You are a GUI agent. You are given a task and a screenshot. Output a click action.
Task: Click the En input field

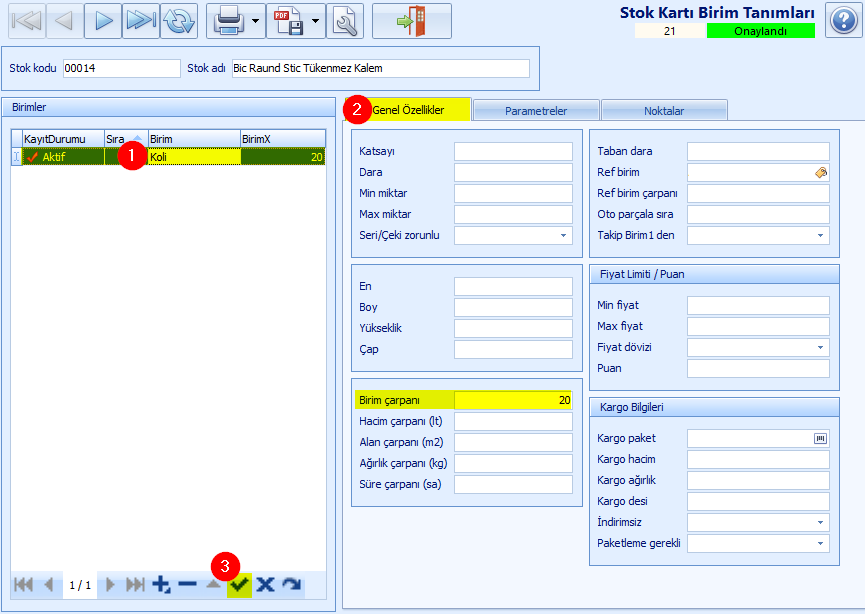513,286
